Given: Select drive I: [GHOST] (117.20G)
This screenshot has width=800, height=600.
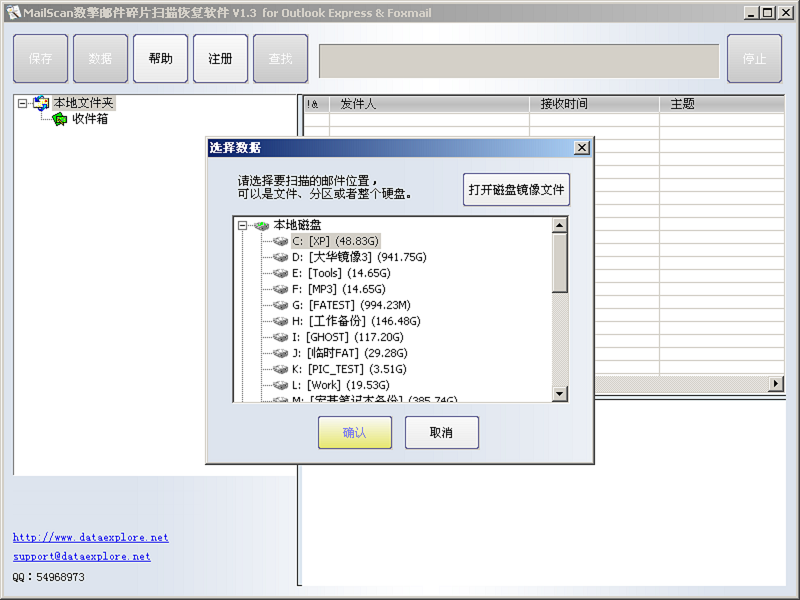Looking at the screenshot, I should pyautogui.click(x=347, y=337).
